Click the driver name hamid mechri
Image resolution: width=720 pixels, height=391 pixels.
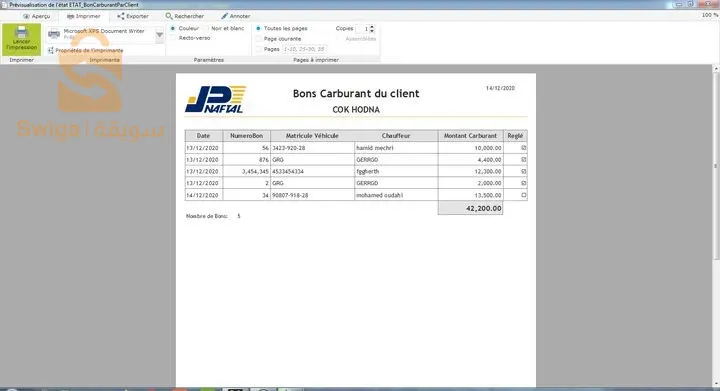(375, 148)
